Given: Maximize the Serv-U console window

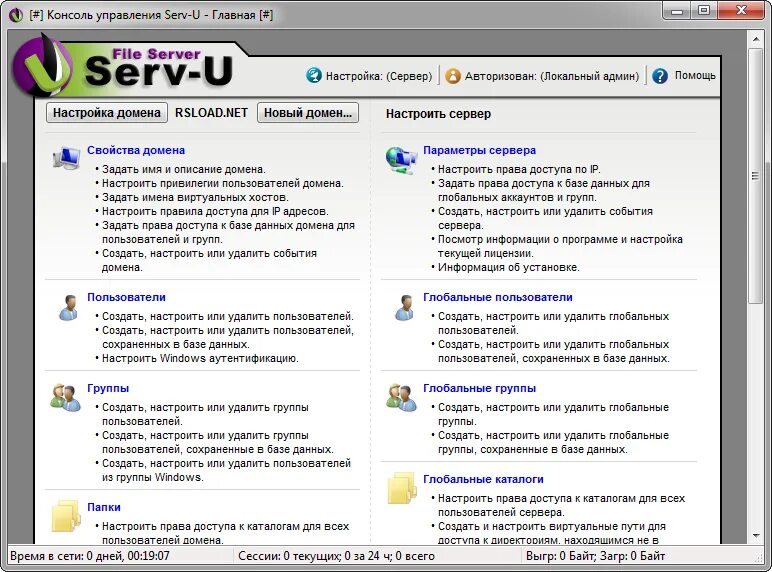Looking at the screenshot, I should click(x=705, y=10).
